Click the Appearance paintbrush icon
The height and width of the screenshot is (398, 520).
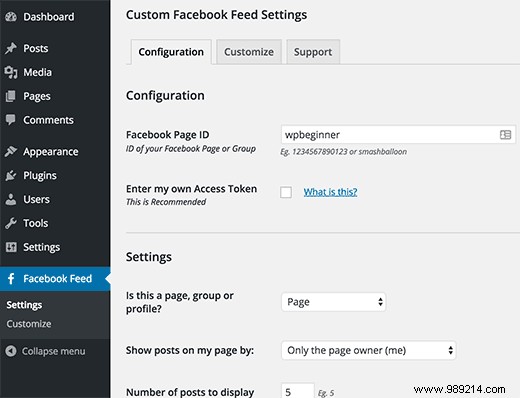[x=11, y=151]
